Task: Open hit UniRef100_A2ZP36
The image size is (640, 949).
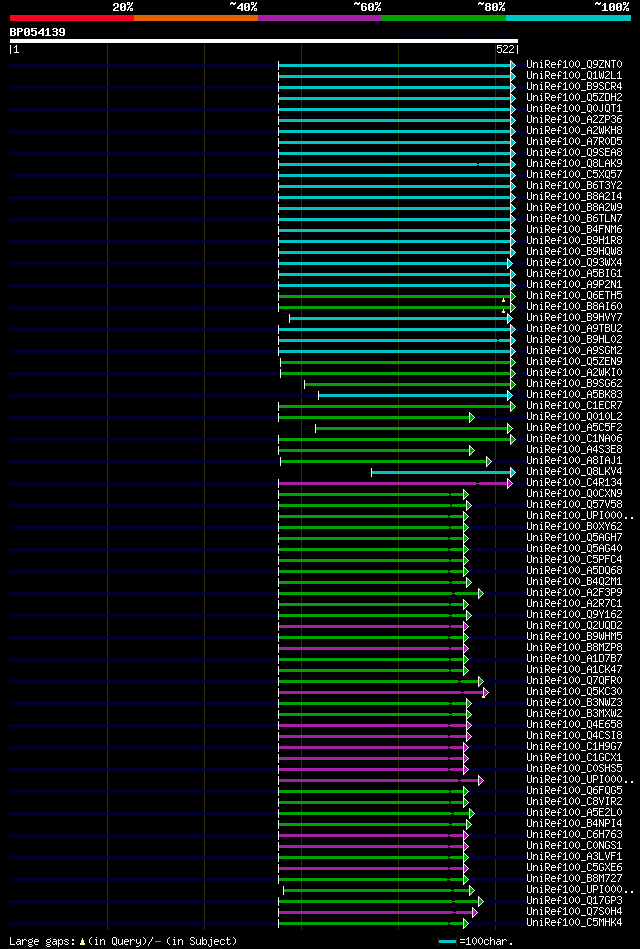Action: click(574, 119)
